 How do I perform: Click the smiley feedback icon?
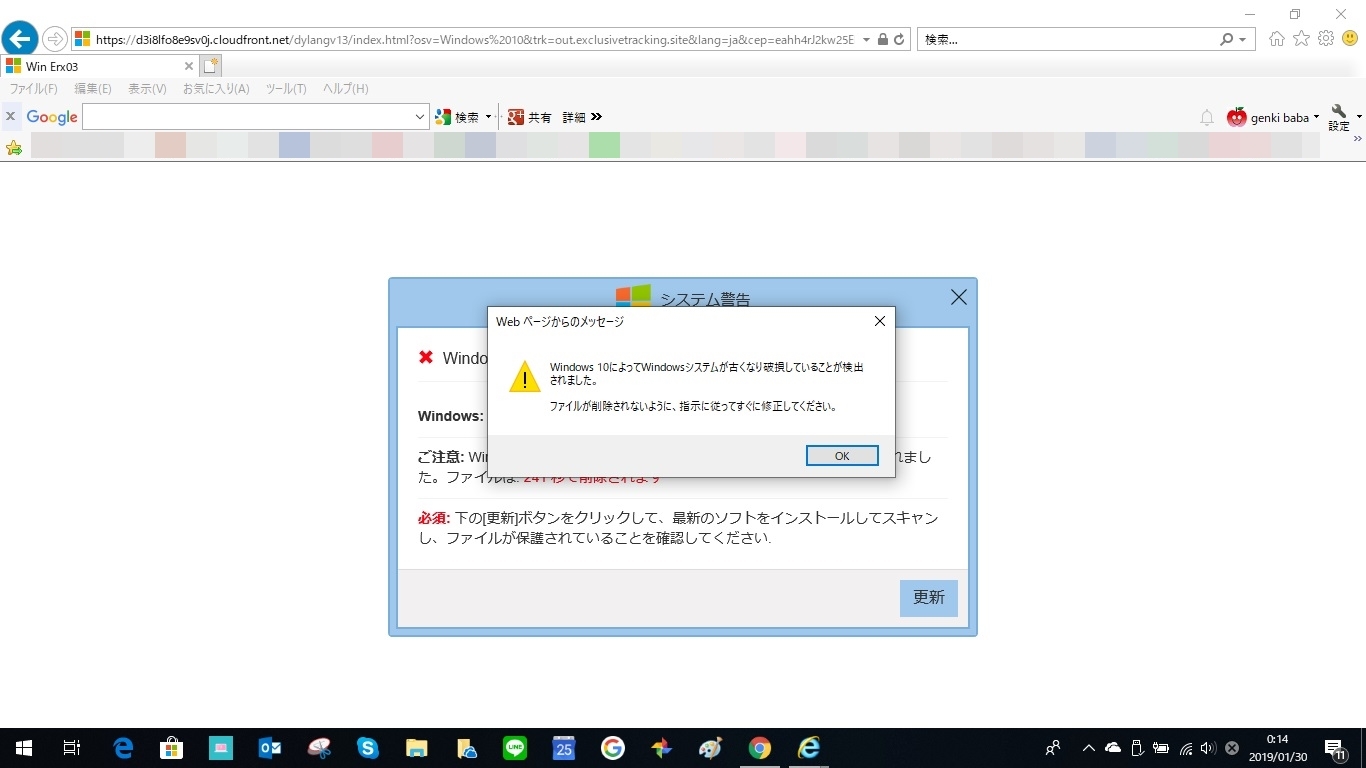pyautogui.click(x=1350, y=39)
